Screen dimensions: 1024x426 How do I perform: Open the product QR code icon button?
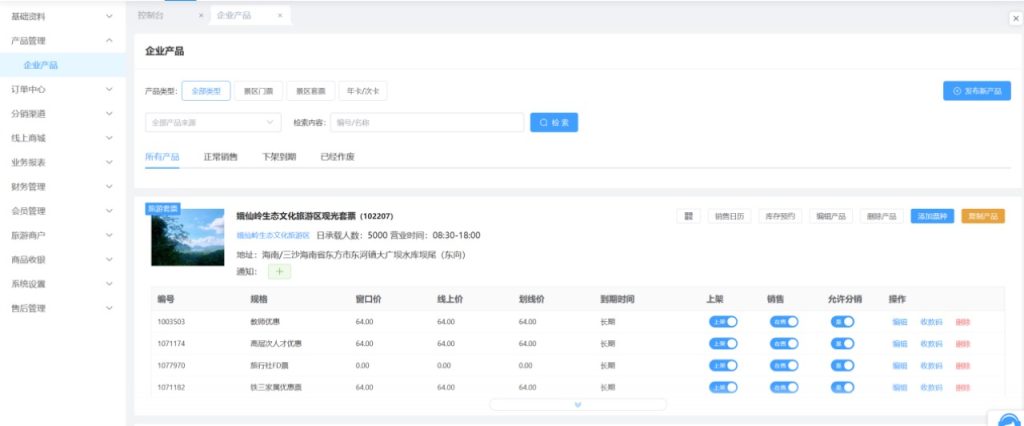pyautogui.click(x=688, y=216)
